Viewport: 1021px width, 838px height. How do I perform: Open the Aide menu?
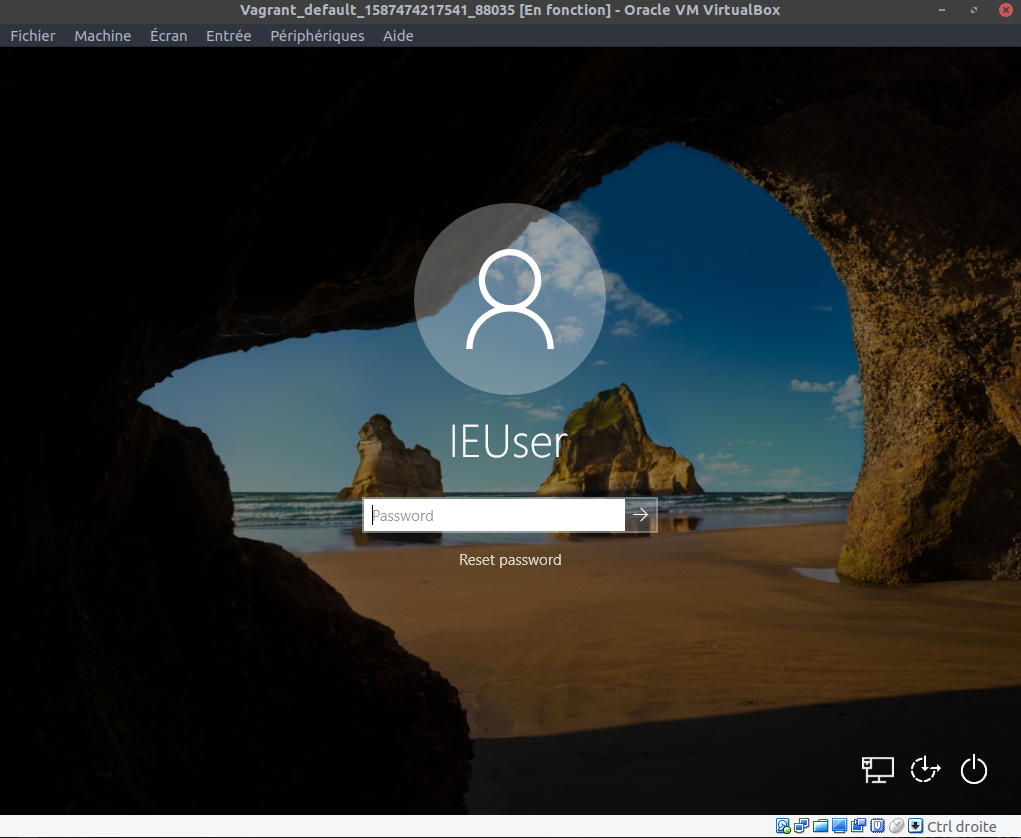(x=398, y=36)
